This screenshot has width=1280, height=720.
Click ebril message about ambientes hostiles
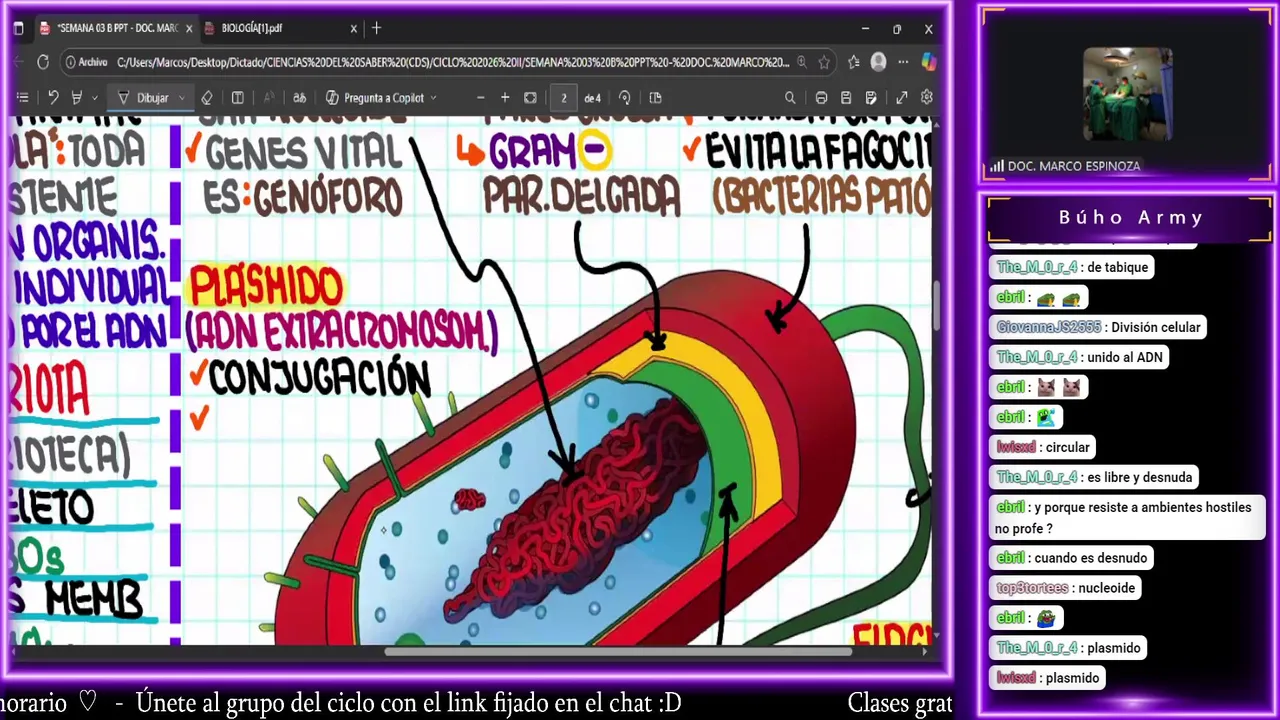pyautogui.click(x=1127, y=518)
